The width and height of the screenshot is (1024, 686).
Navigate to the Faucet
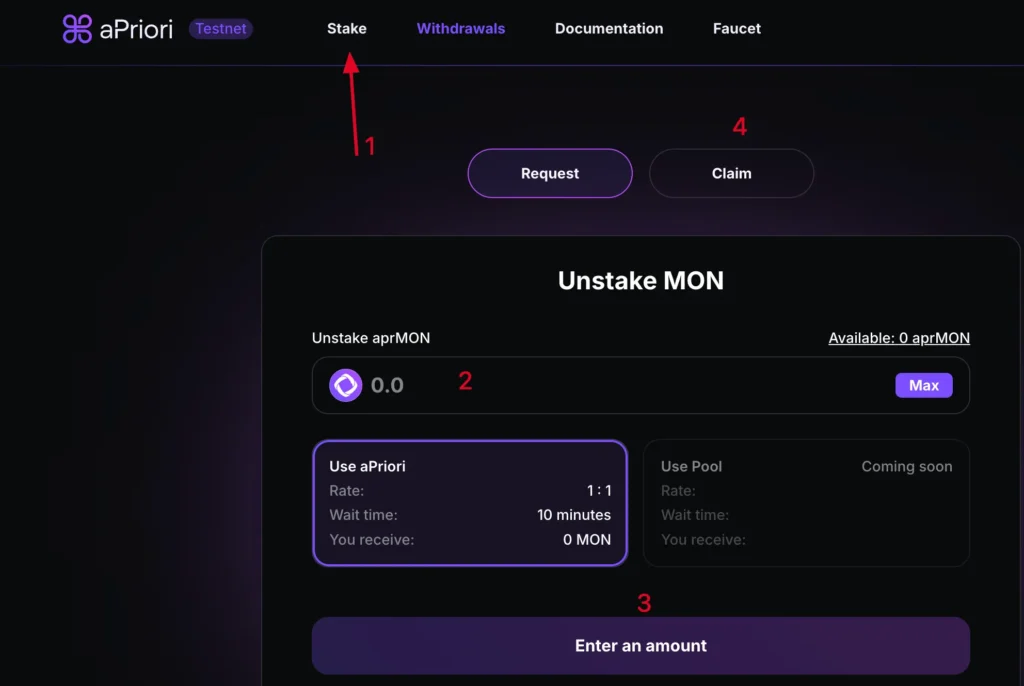point(736,29)
